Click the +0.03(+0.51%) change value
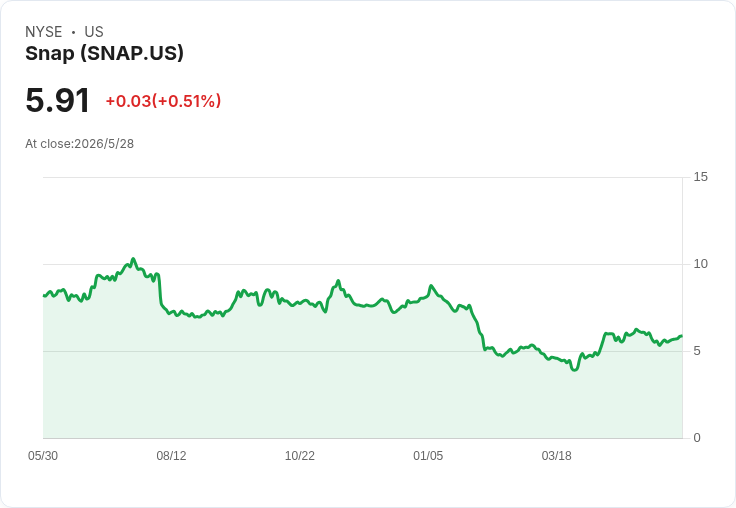Screen dimensions: 736x508 163,101
